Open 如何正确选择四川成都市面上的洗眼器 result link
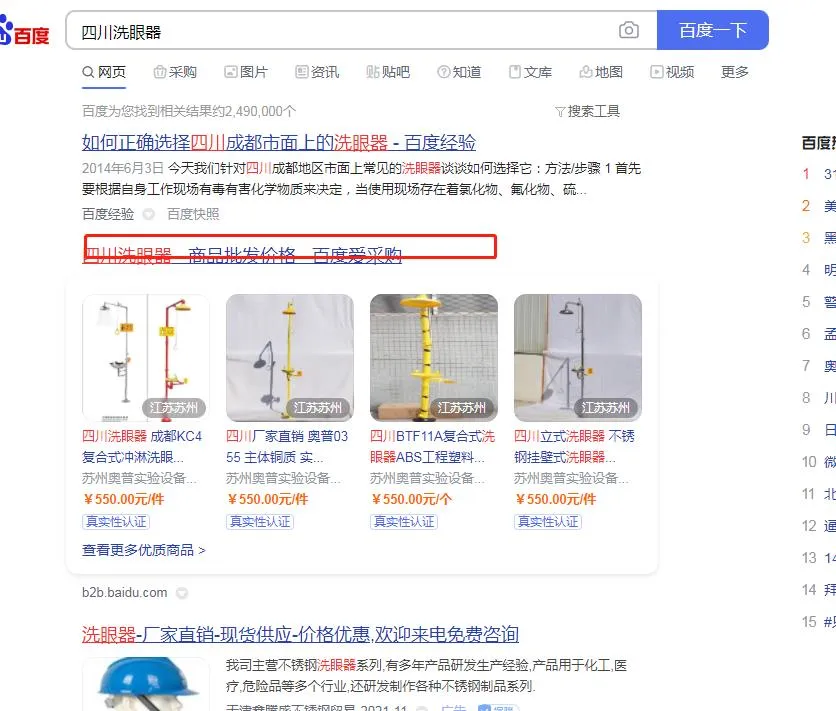The width and height of the screenshot is (836, 711). coord(279,142)
